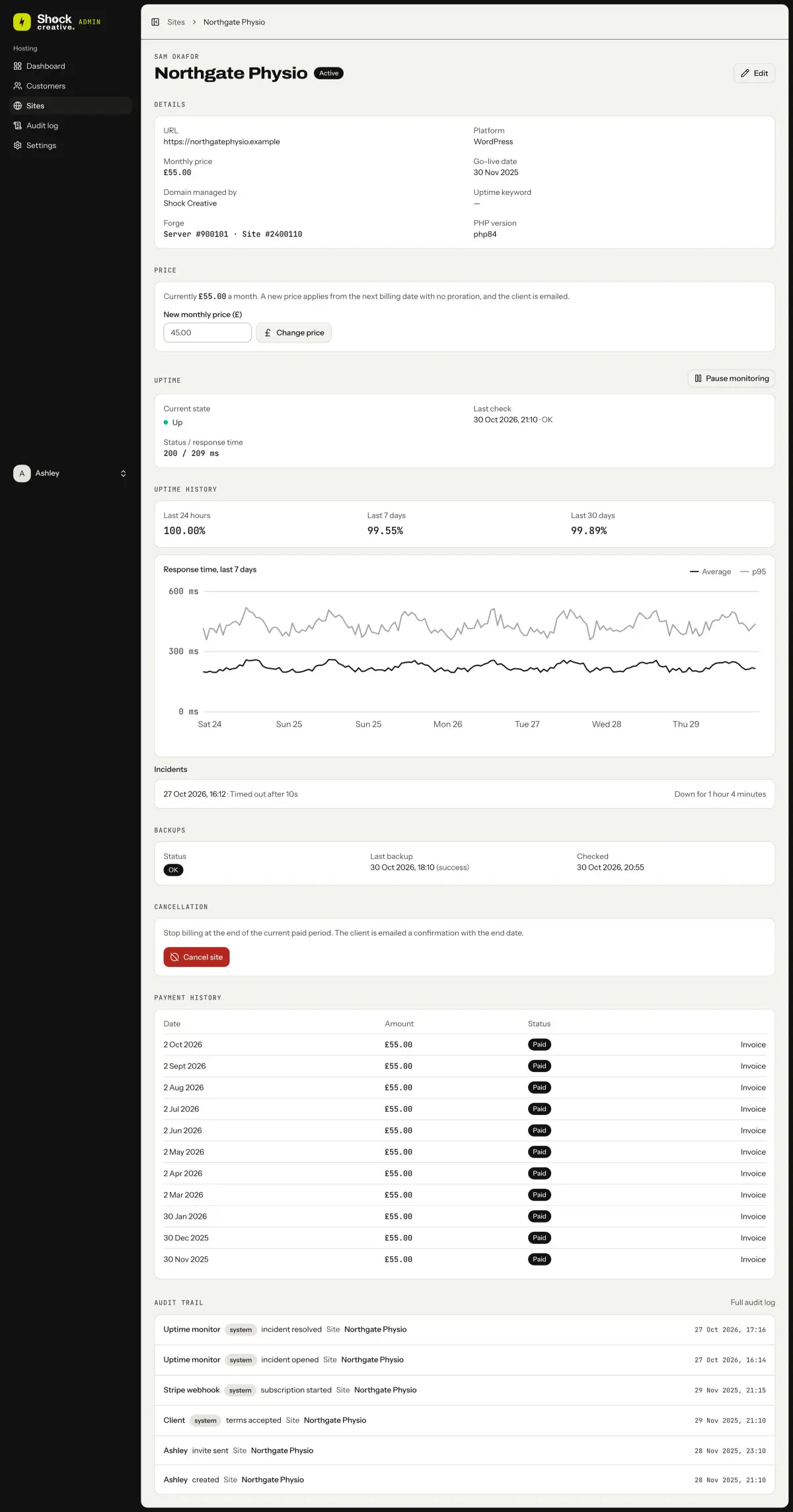Click Ashley 'created' audit entry
This screenshot has height=1512, width=793.
click(465, 1480)
